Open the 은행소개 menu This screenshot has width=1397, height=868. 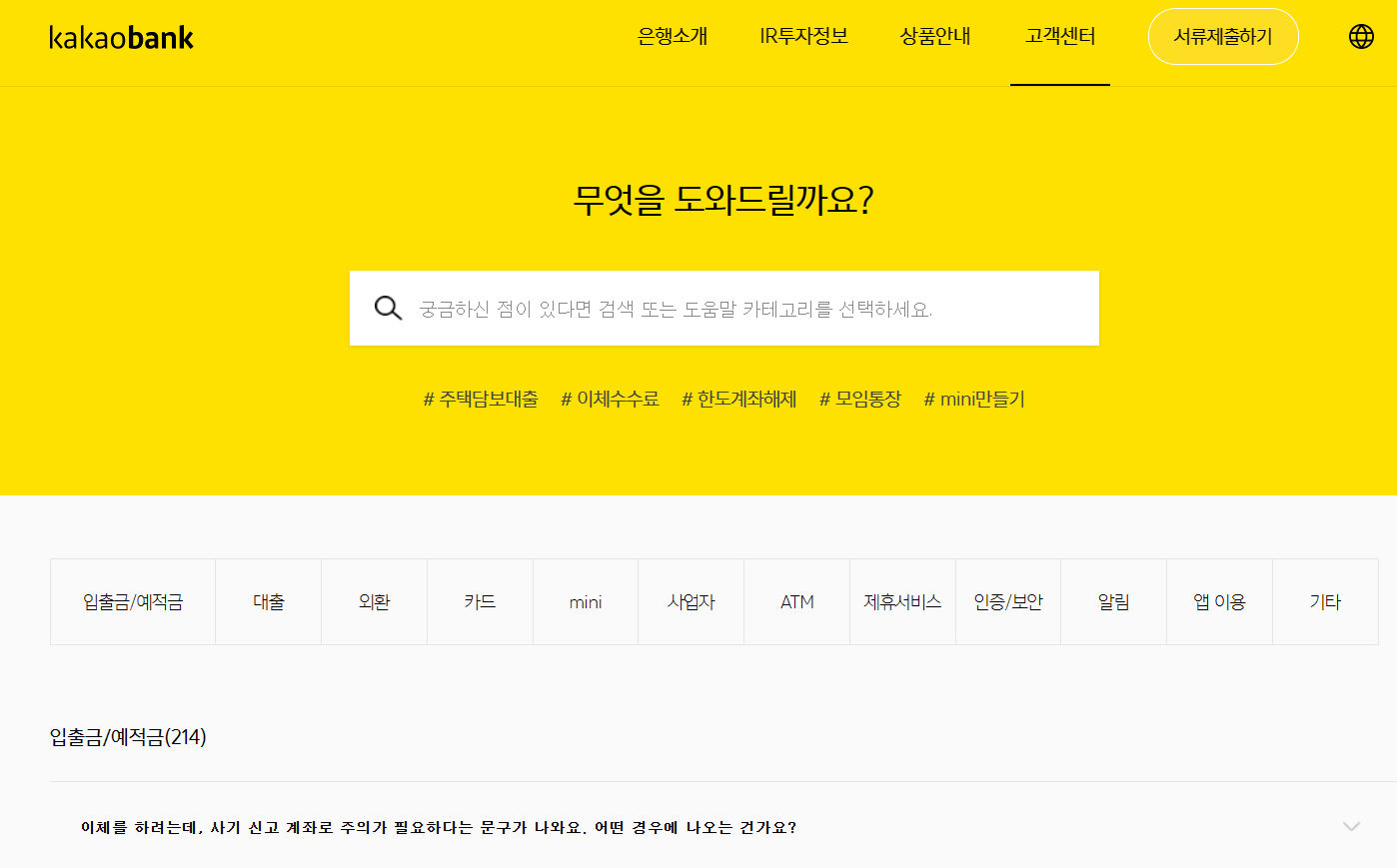tap(673, 36)
